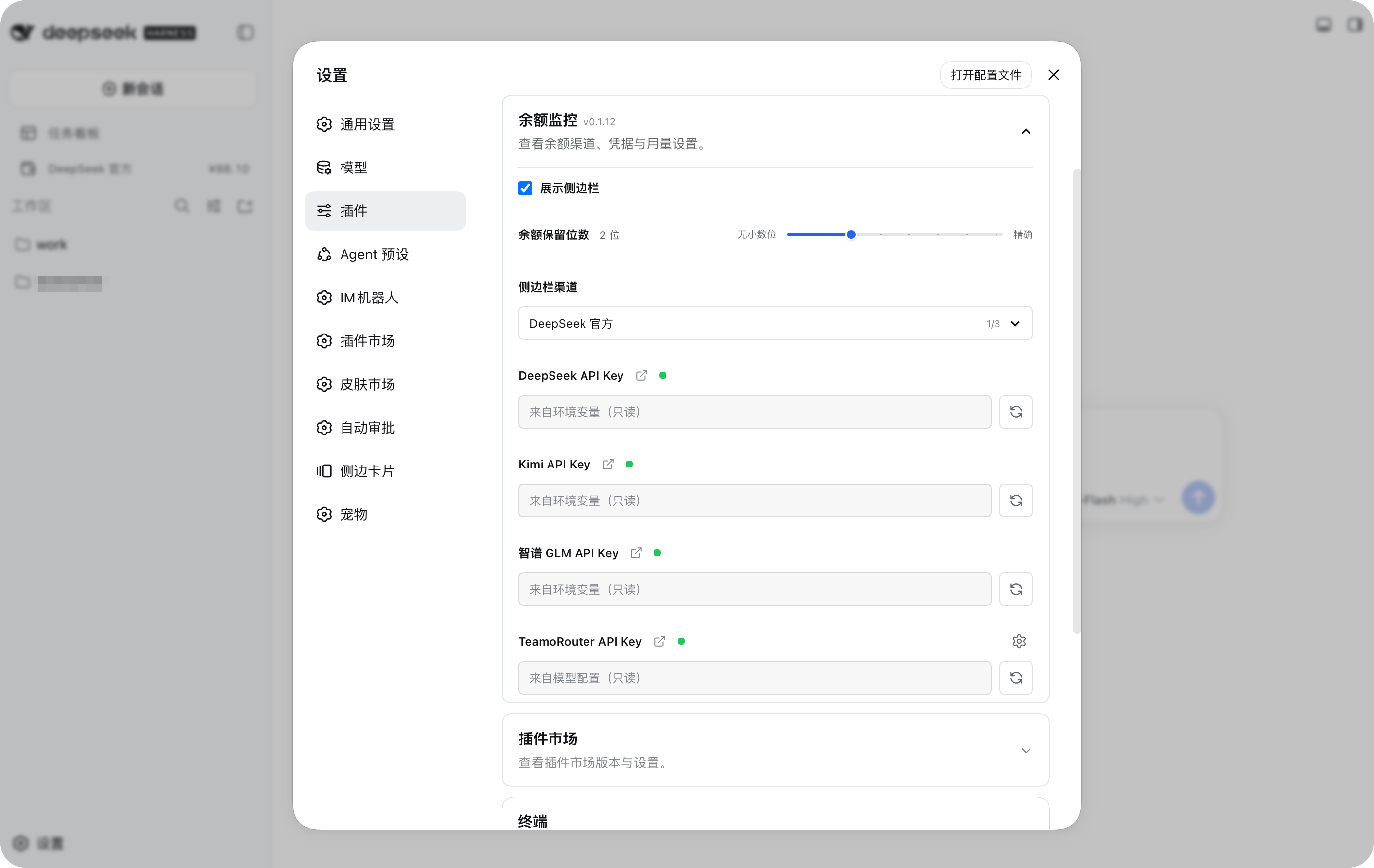Close the 设置 dialog
Image resolution: width=1374 pixels, height=868 pixels.
pos(1053,75)
